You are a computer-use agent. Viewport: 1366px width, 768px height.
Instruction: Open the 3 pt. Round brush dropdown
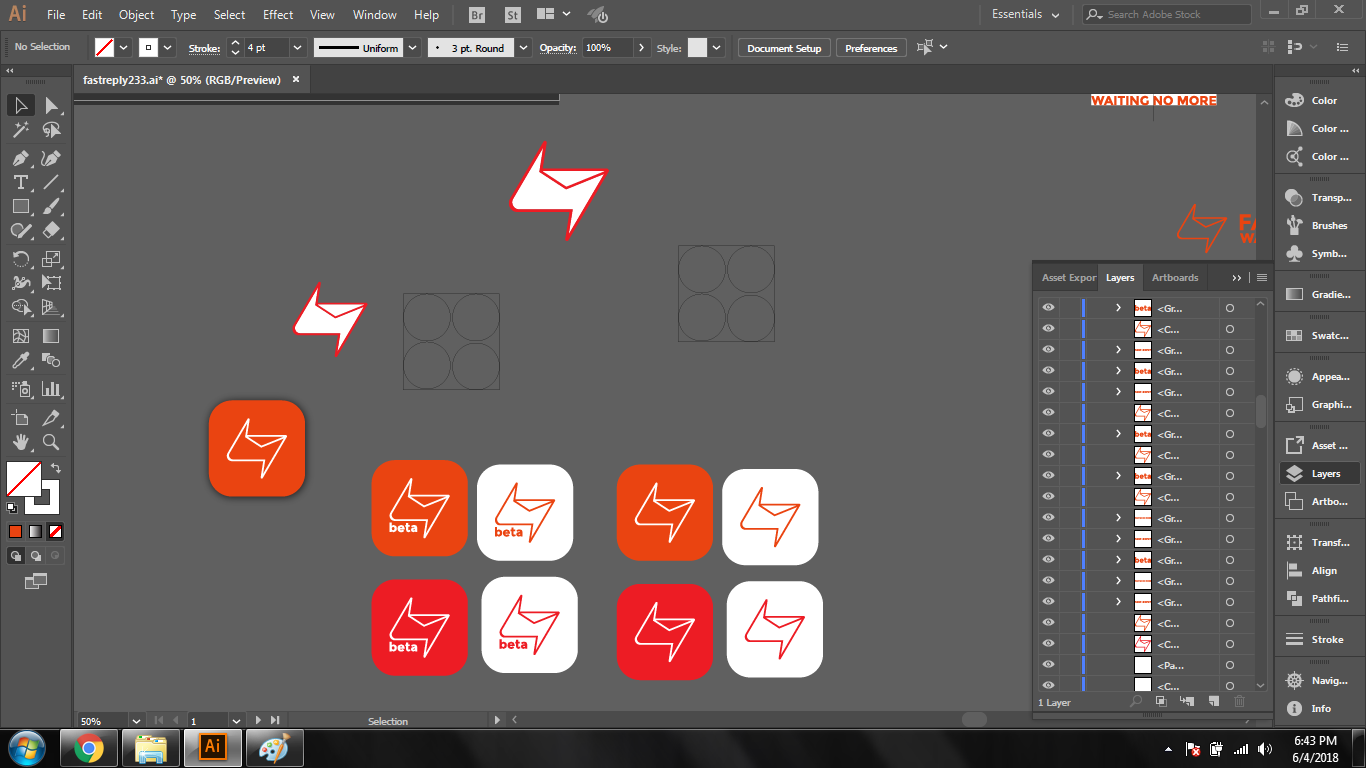(x=524, y=47)
